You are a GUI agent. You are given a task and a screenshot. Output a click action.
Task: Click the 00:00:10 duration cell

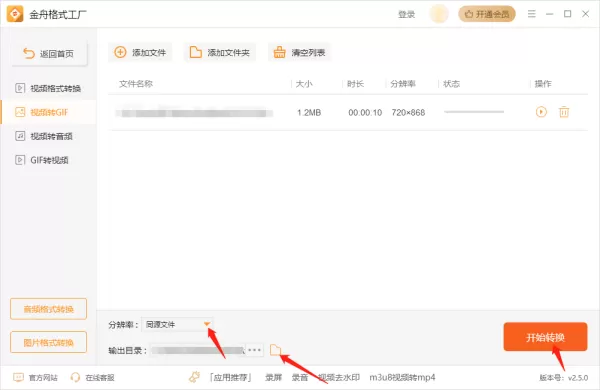click(365, 113)
